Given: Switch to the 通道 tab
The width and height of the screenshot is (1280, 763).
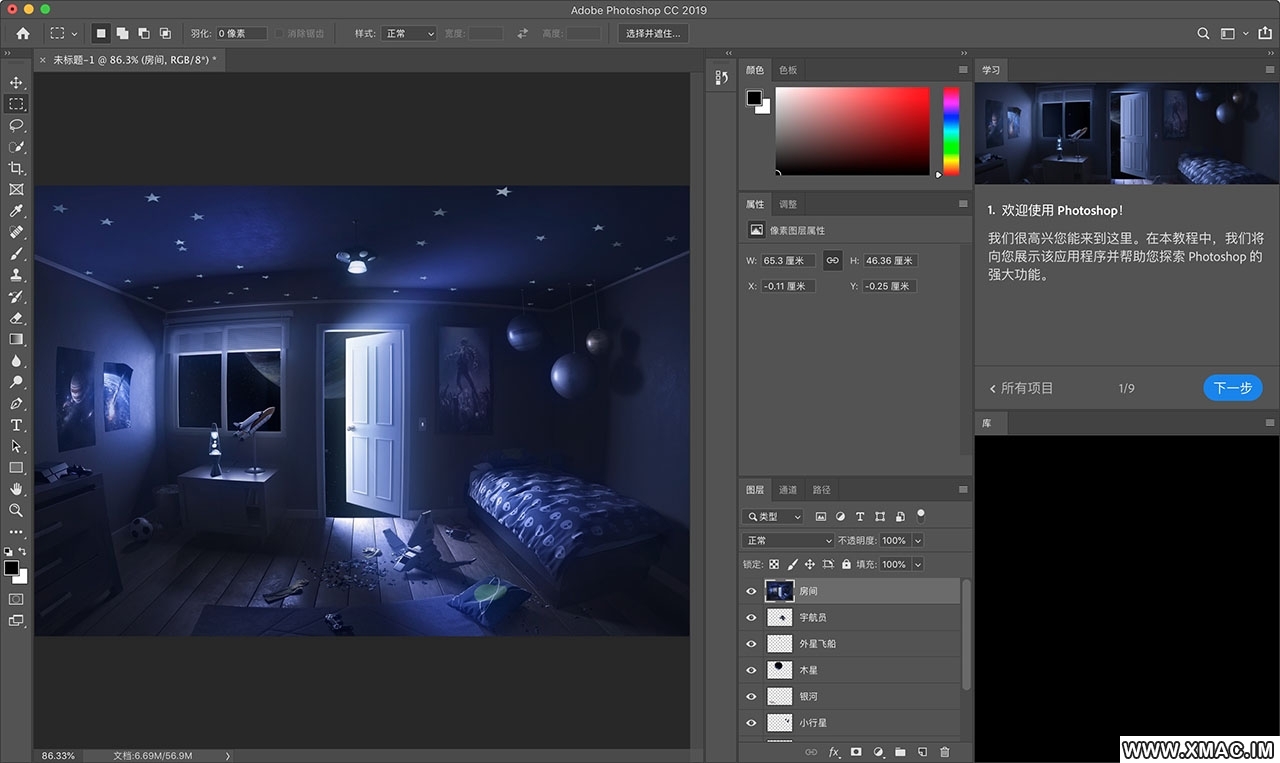Looking at the screenshot, I should 788,490.
